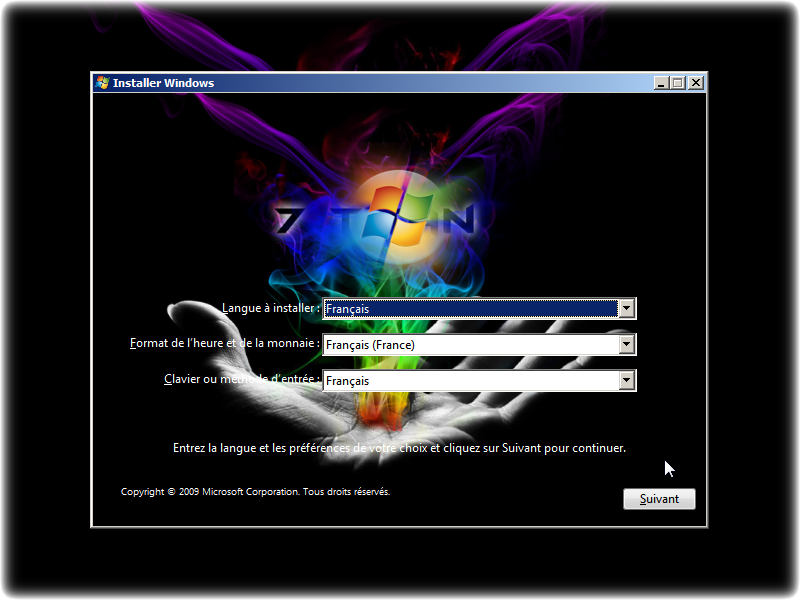Maximize the Installer Windows window
800x600 pixels.
click(x=678, y=83)
